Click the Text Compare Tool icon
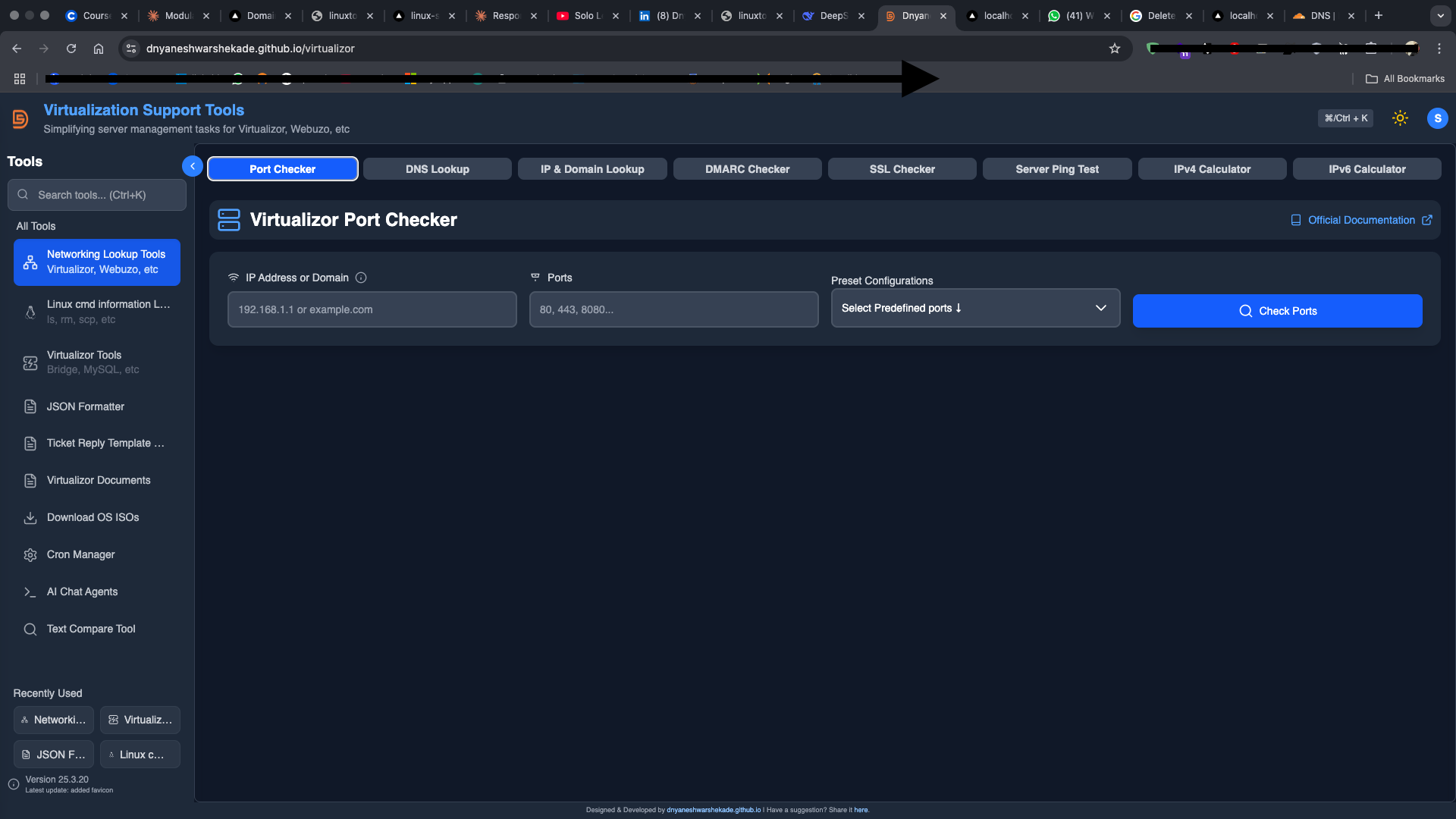The width and height of the screenshot is (1456, 819). [30, 629]
